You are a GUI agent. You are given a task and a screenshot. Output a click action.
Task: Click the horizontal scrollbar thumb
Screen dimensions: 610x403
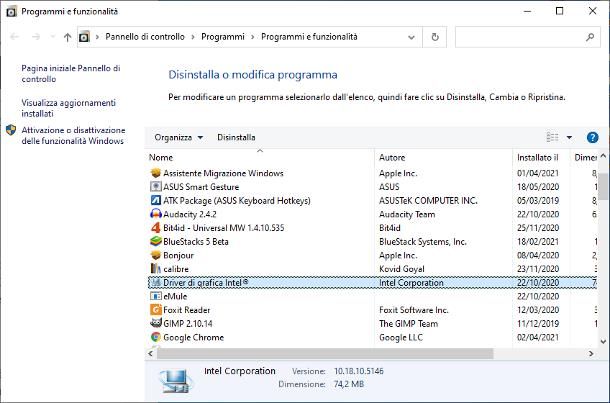coord(325,354)
